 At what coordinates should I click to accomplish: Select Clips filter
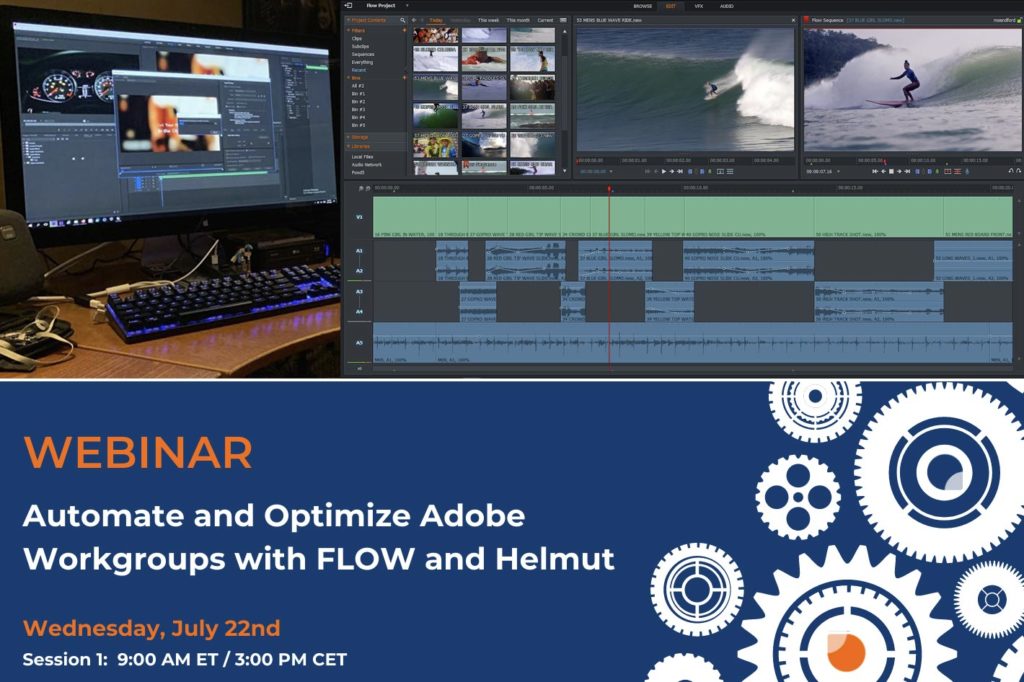pos(357,39)
